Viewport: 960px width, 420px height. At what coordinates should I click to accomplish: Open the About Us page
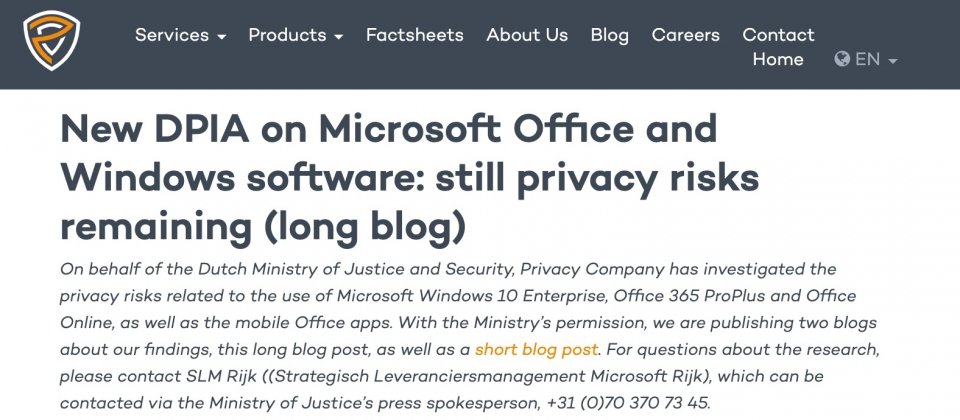coord(527,35)
